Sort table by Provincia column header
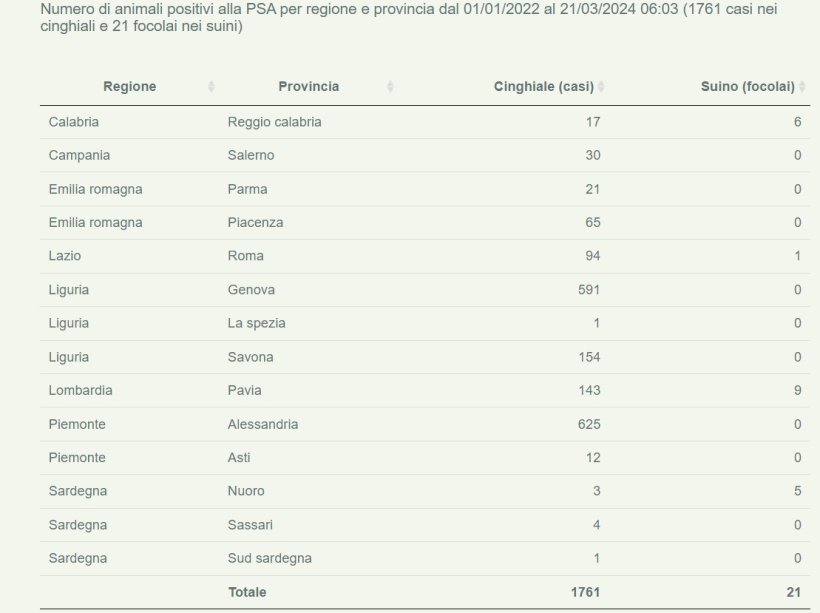 tap(308, 87)
